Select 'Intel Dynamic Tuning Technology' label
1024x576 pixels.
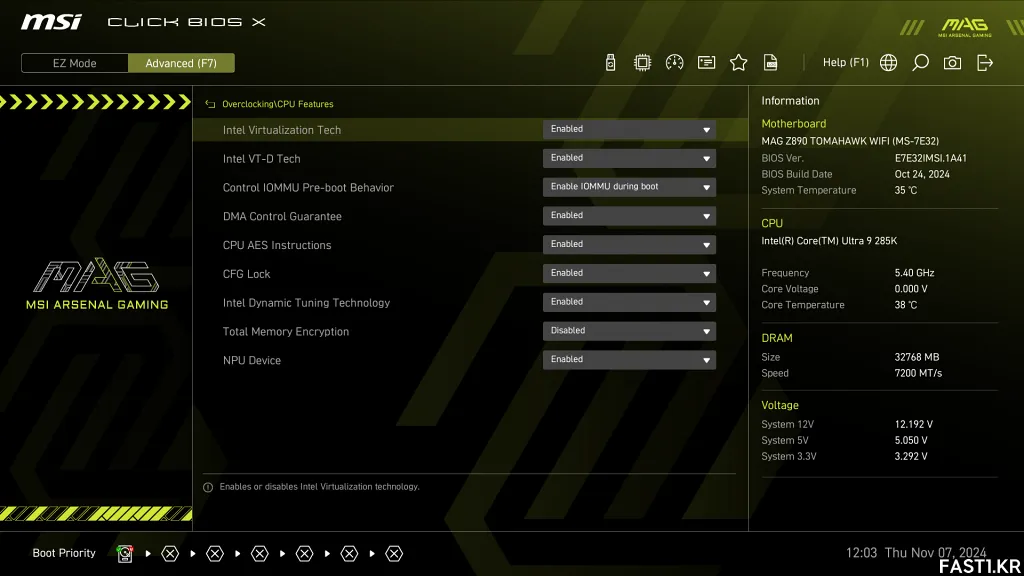[x=306, y=302]
